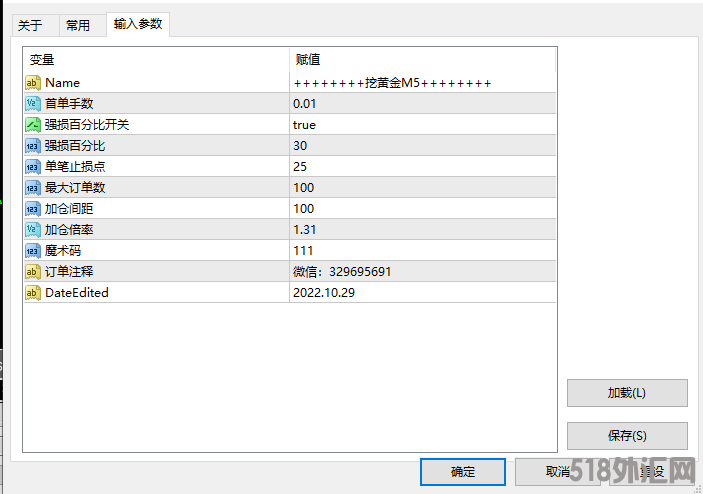This screenshot has width=703, height=494.
Task: Click the integer icon beside 强损百分比
Action: click(33, 146)
